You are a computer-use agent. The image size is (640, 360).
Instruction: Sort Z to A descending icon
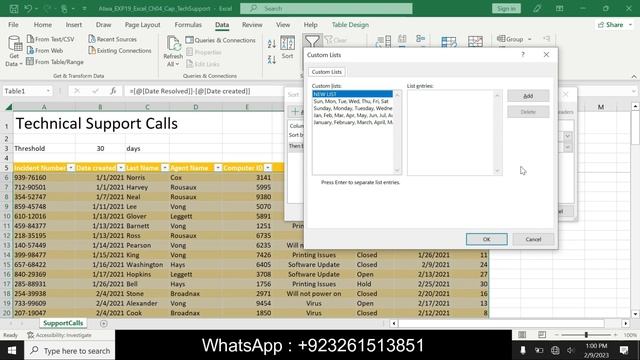[x=272, y=60]
